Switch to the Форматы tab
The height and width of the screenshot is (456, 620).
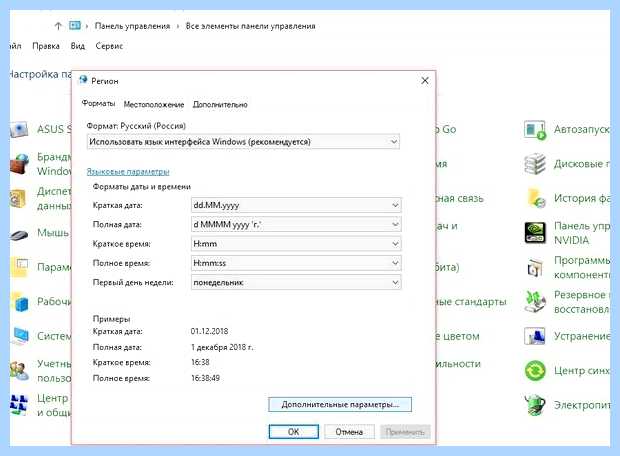(x=98, y=104)
